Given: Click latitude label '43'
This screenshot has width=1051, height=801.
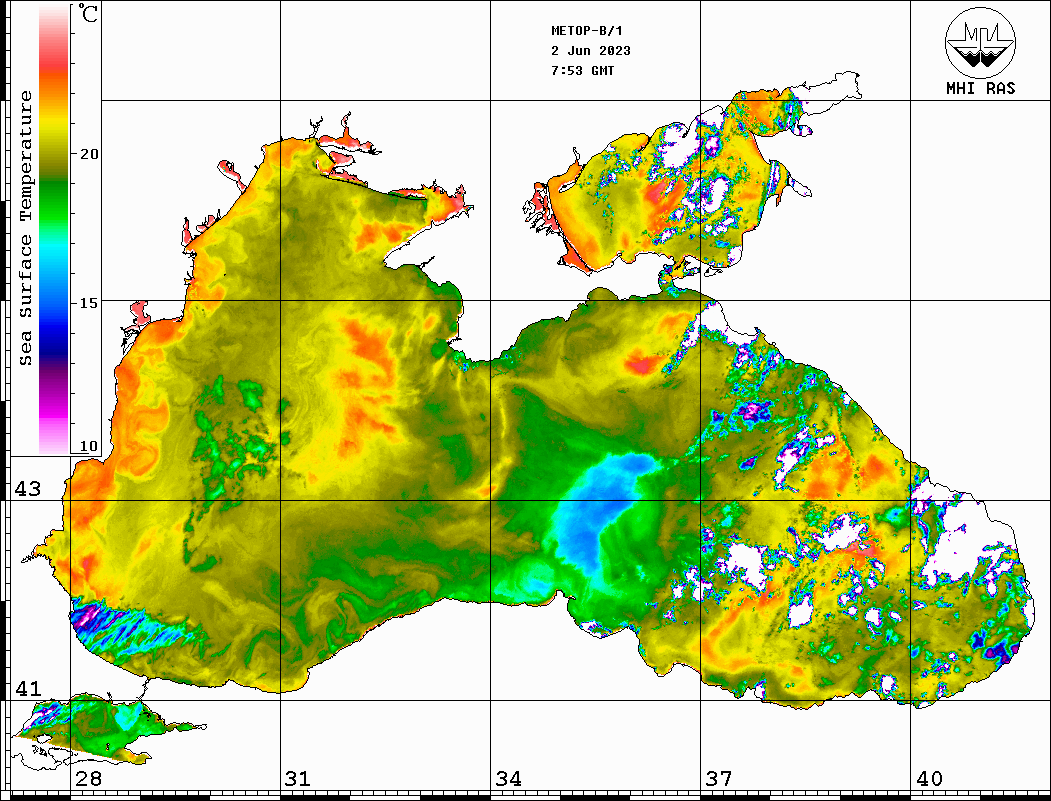Looking at the screenshot, I should [28, 489].
